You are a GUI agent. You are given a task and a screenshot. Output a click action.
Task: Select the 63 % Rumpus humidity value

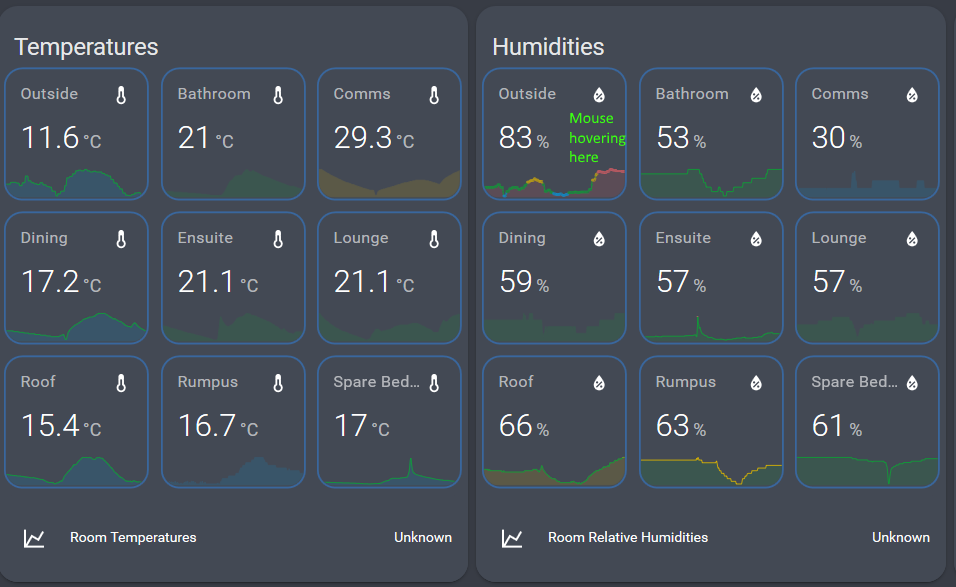point(681,425)
